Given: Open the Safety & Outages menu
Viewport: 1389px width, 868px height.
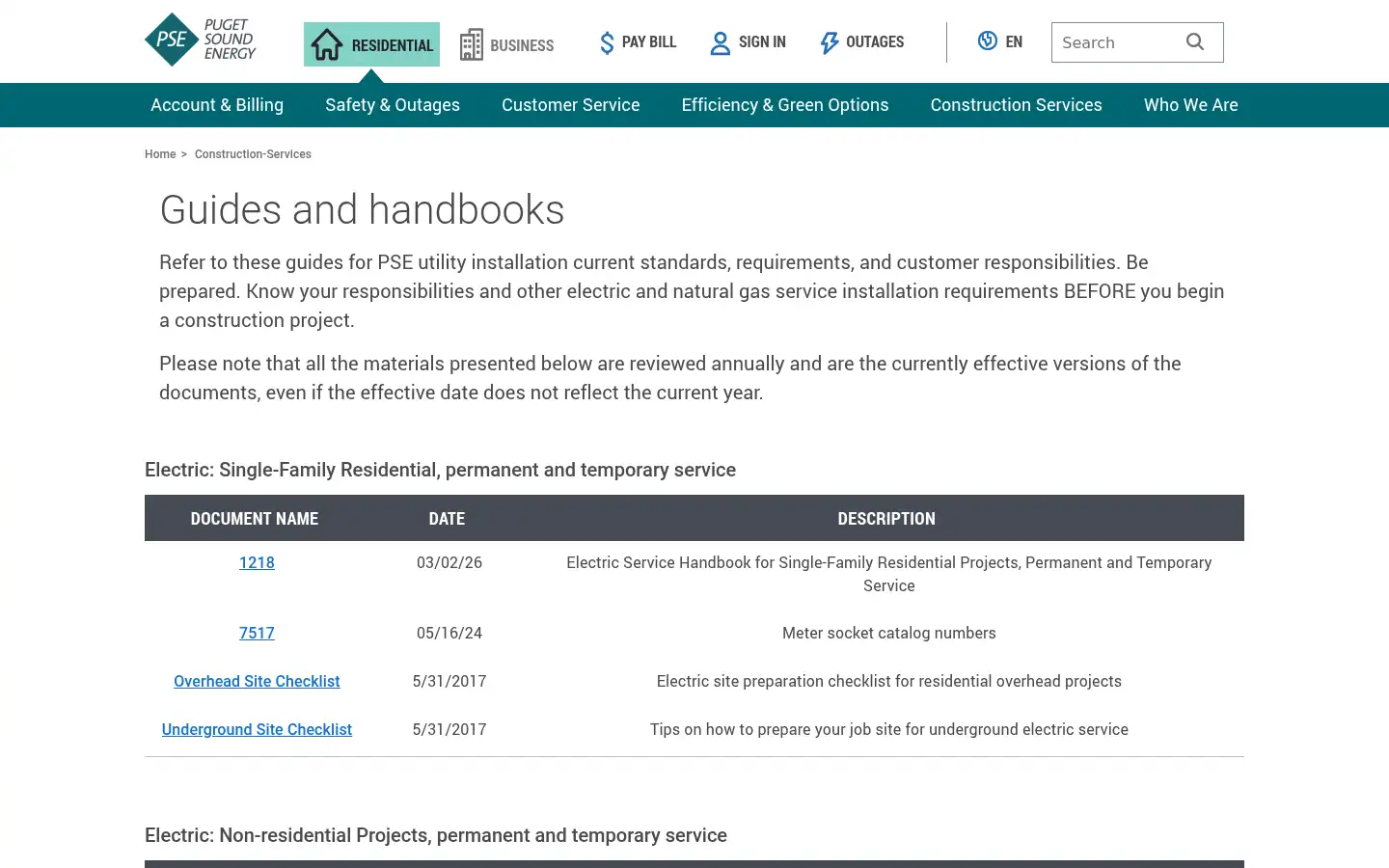Looking at the screenshot, I should (x=393, y=105).
